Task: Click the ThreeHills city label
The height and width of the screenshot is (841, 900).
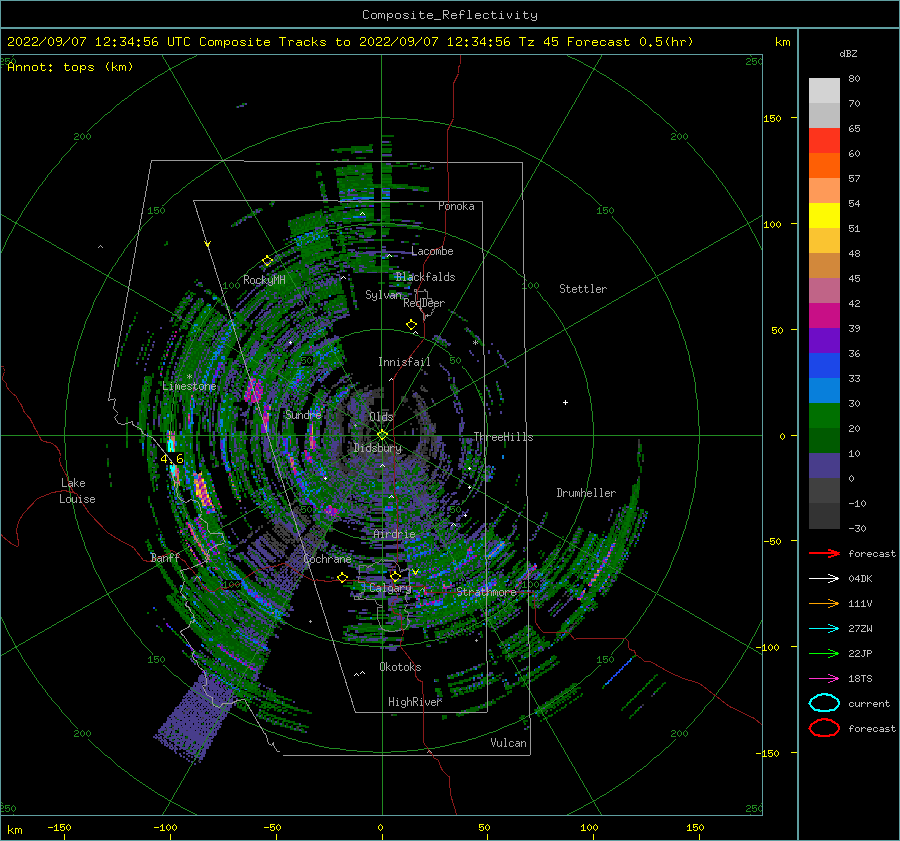Action: (x=503, y=437)
